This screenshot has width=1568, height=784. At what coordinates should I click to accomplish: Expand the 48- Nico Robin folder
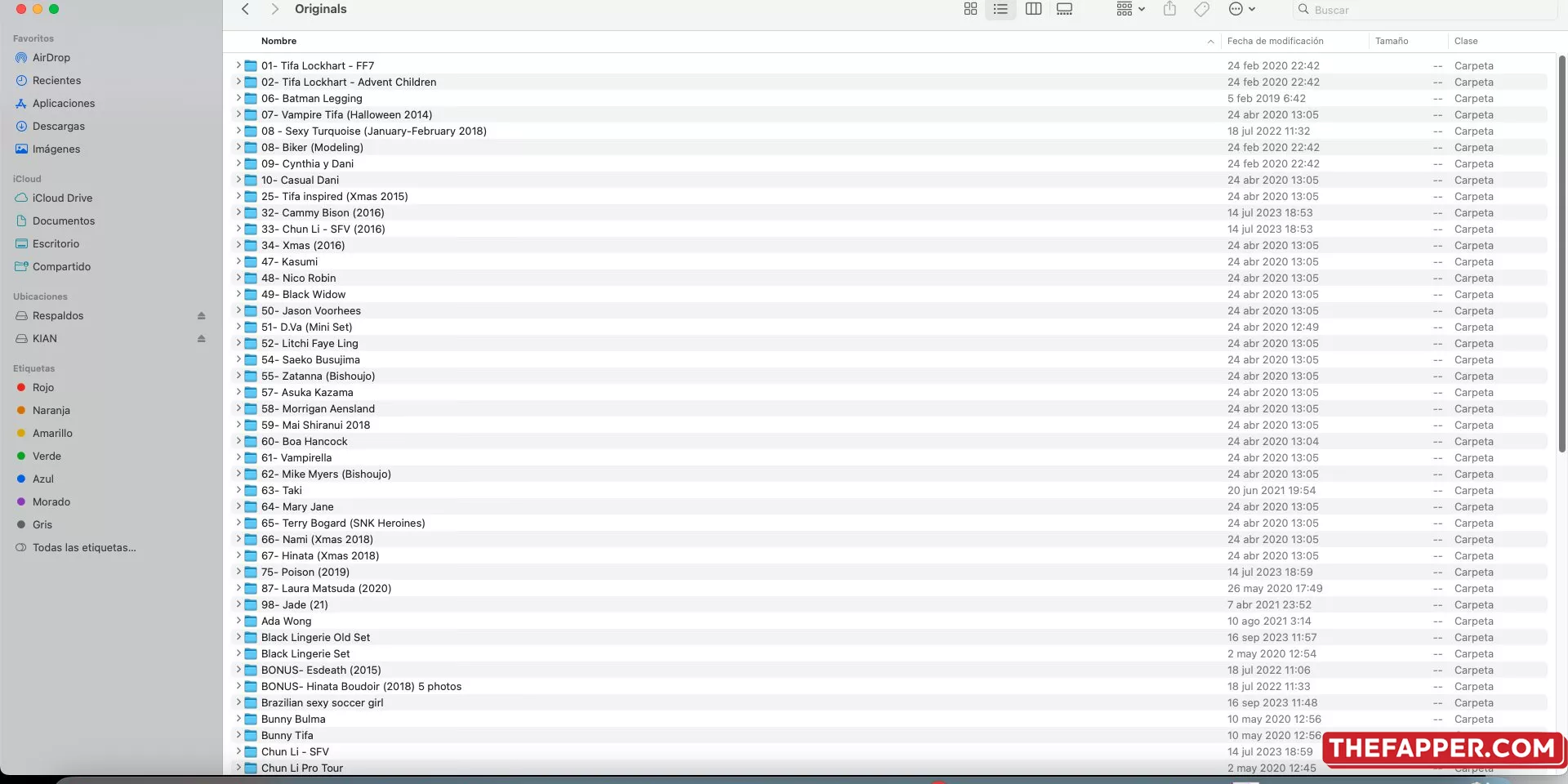click(238, 278)
